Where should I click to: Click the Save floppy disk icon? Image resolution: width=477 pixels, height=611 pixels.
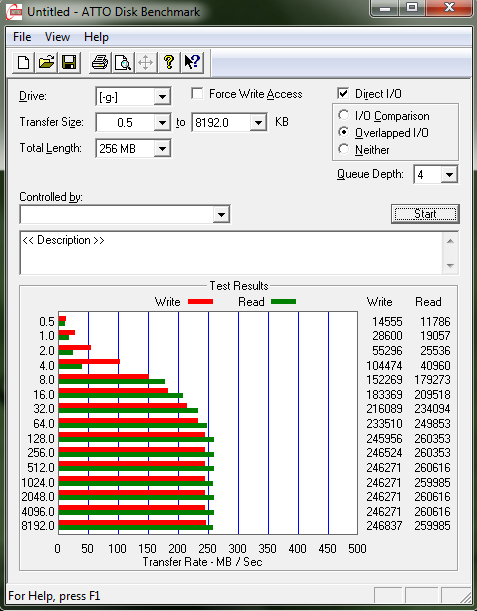pyautogui.click(x=69, y=62)
